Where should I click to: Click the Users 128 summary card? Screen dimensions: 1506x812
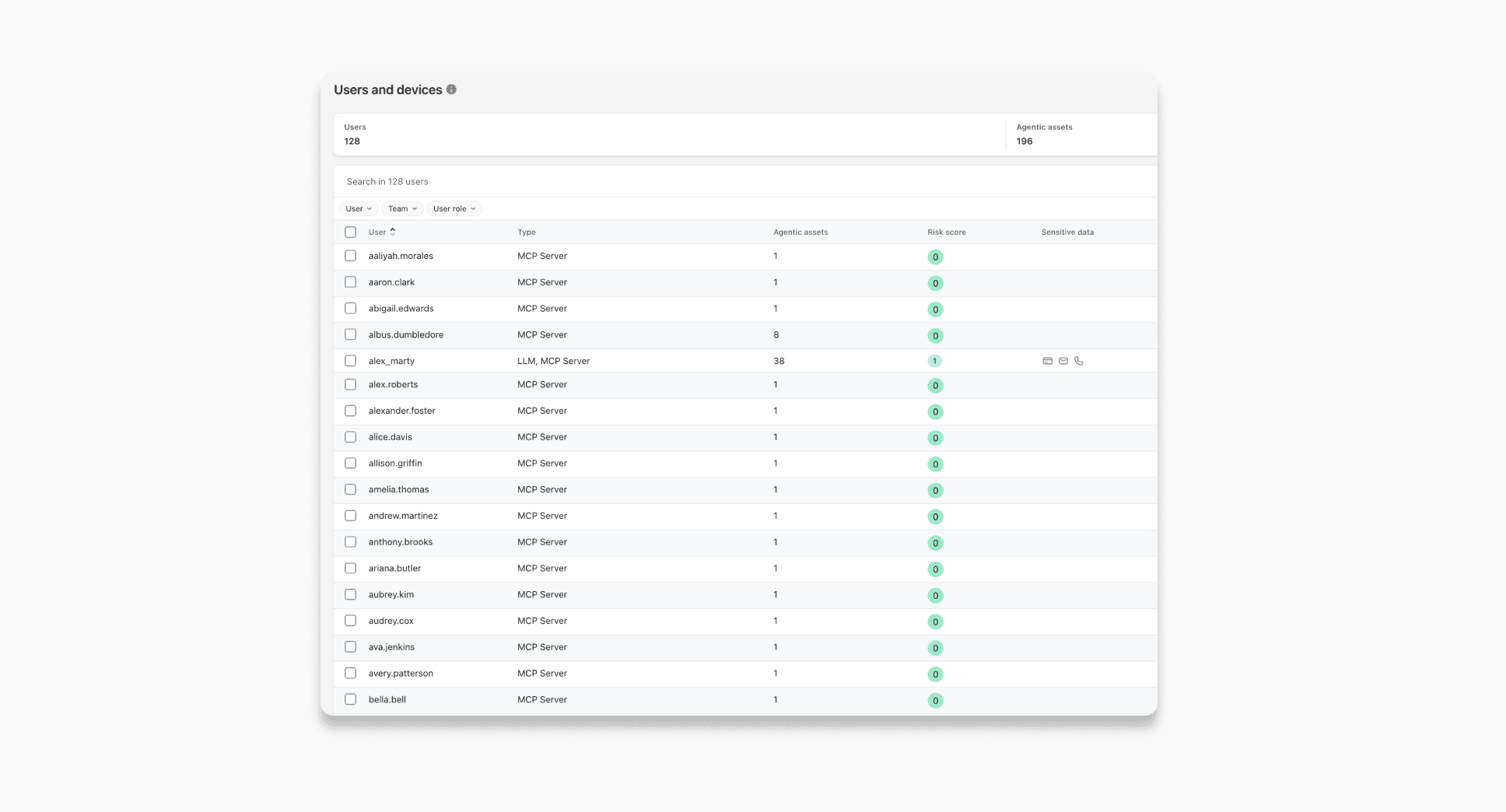(x=669, y=135)
